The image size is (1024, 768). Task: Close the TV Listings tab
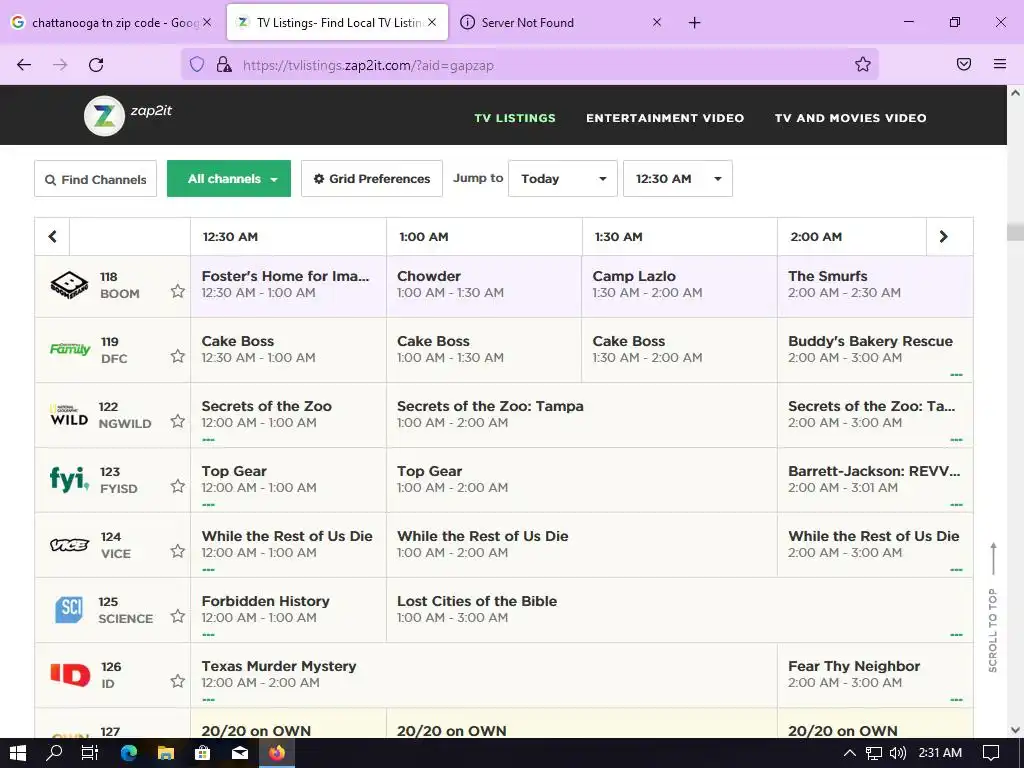432,22
